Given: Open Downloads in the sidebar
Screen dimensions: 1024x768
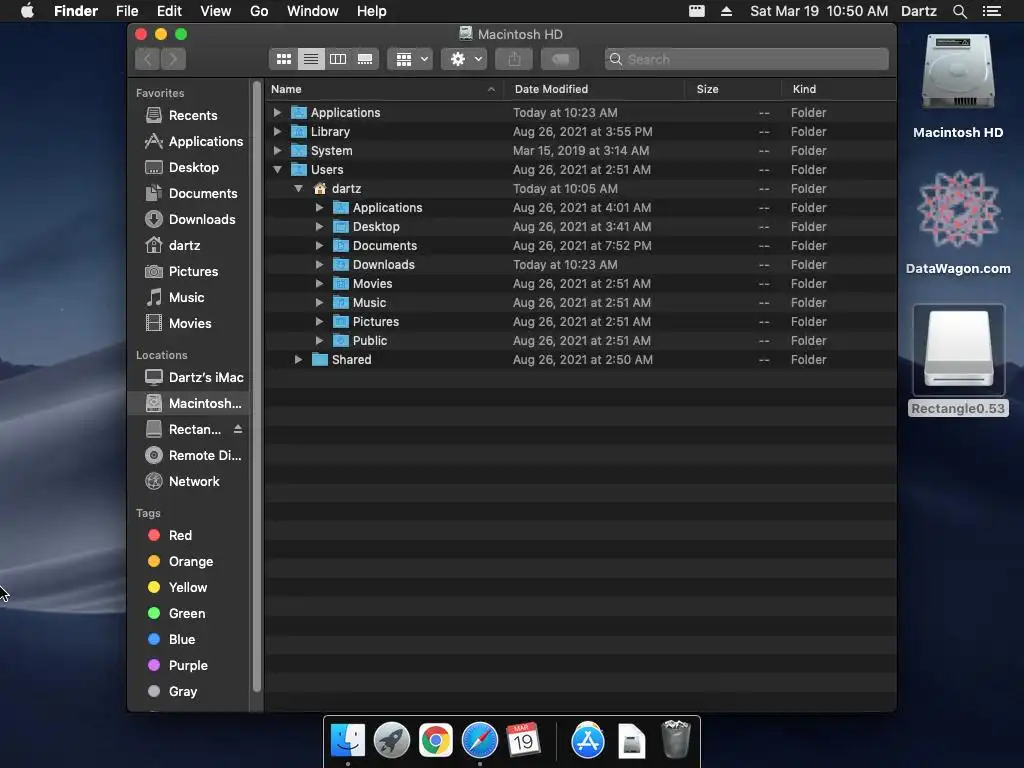Looking at the screenshot, I should pyautogui.click(x=189, y=219).
